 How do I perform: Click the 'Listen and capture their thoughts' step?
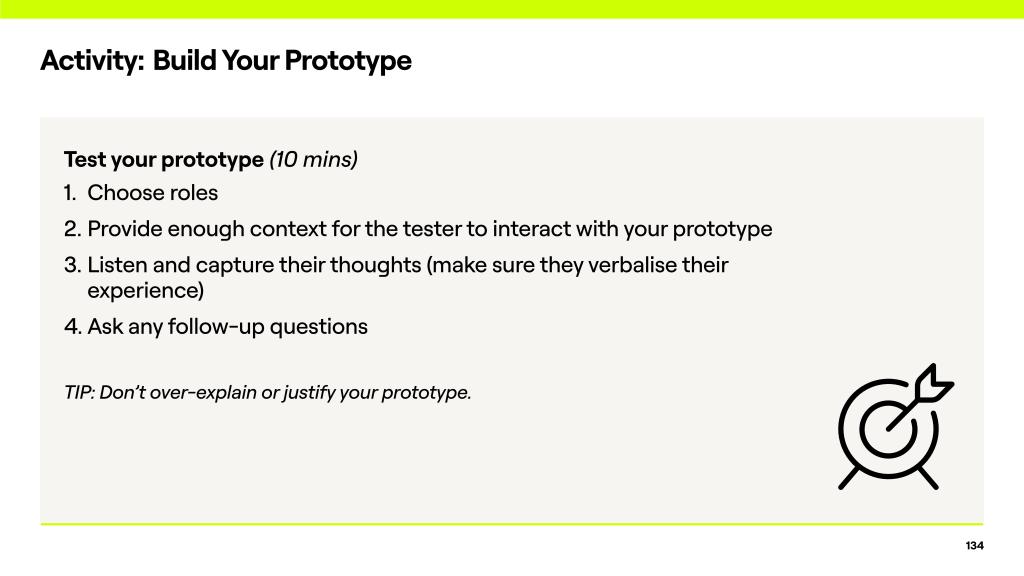click(408, 265)
